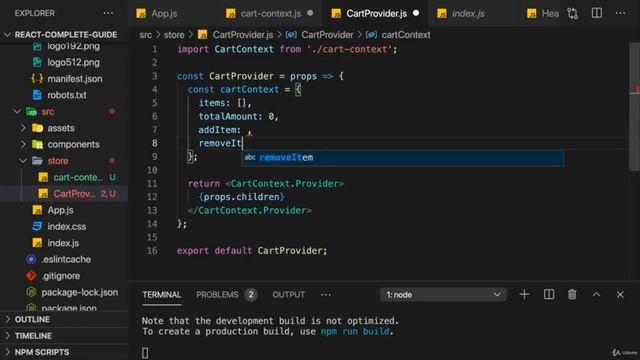Image resolution: width=640 pixels, height=360 pixels.
Task: Click the export default CartProvider line
Action: tap(252, 251)
